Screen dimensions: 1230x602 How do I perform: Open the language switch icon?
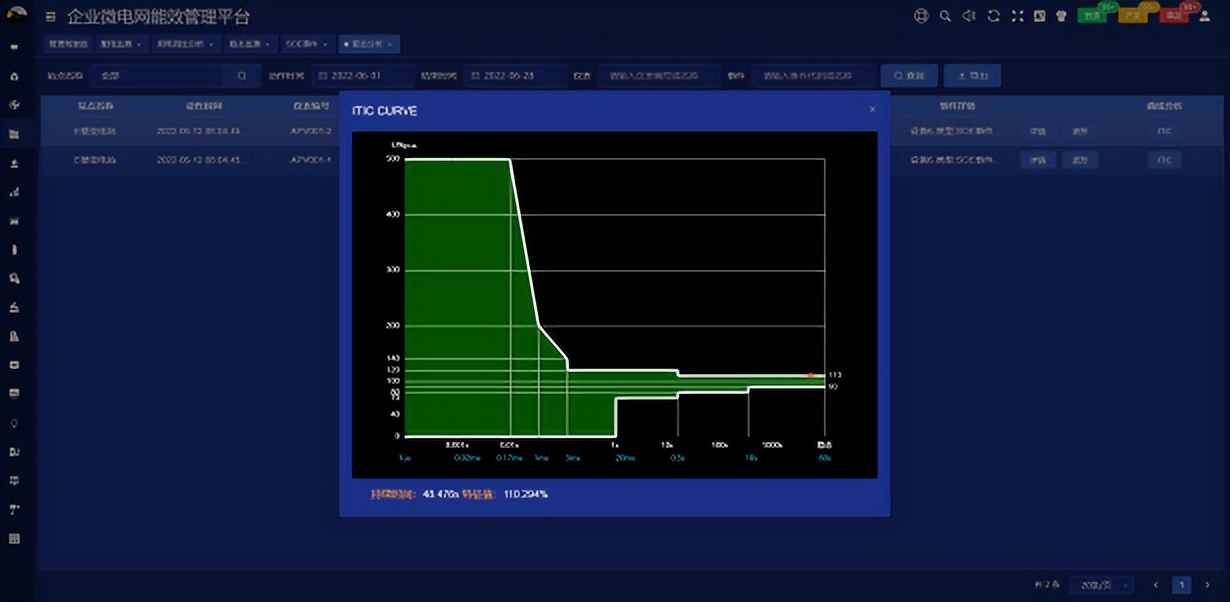1039,16
